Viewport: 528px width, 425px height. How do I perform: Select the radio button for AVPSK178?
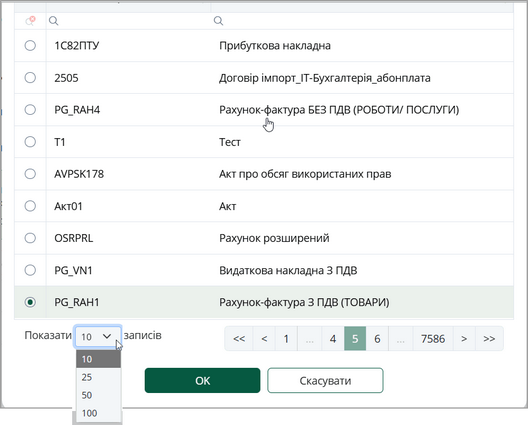(x=30, y=174)
